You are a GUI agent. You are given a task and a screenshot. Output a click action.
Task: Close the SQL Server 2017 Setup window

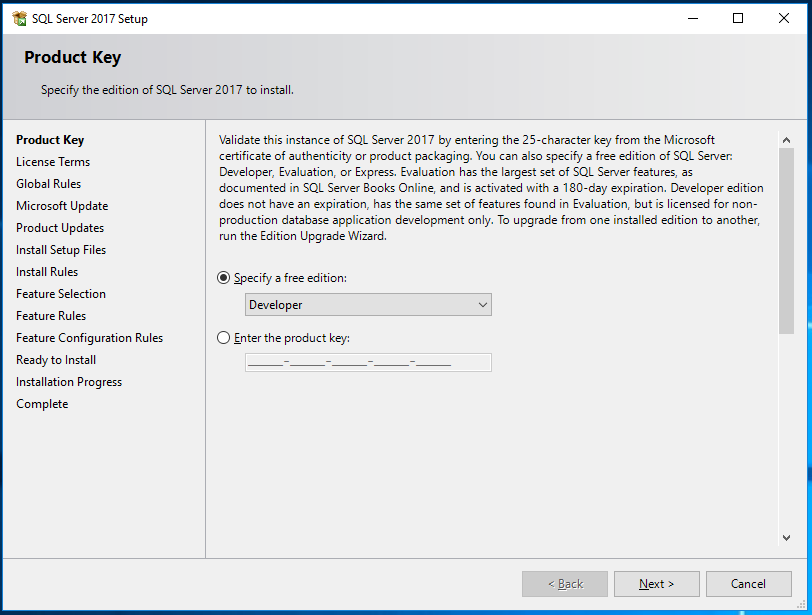(x=784, y=18)
